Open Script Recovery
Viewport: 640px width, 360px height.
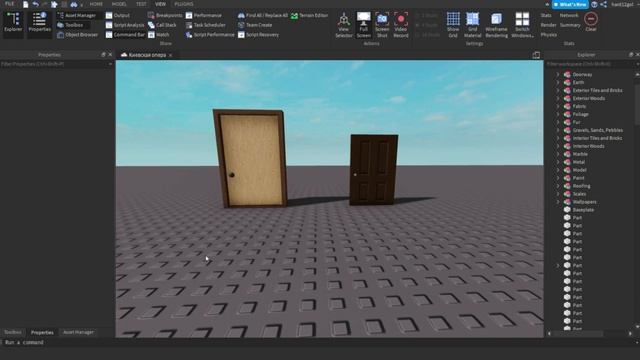pyautogui.click(x=259, y=35)
